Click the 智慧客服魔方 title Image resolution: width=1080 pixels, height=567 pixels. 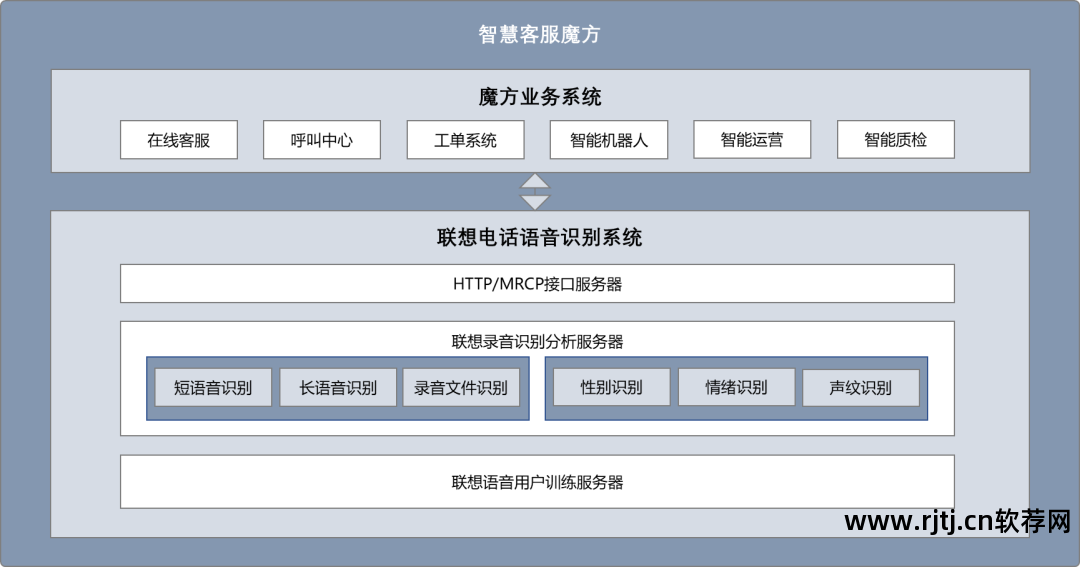[539, 34]
